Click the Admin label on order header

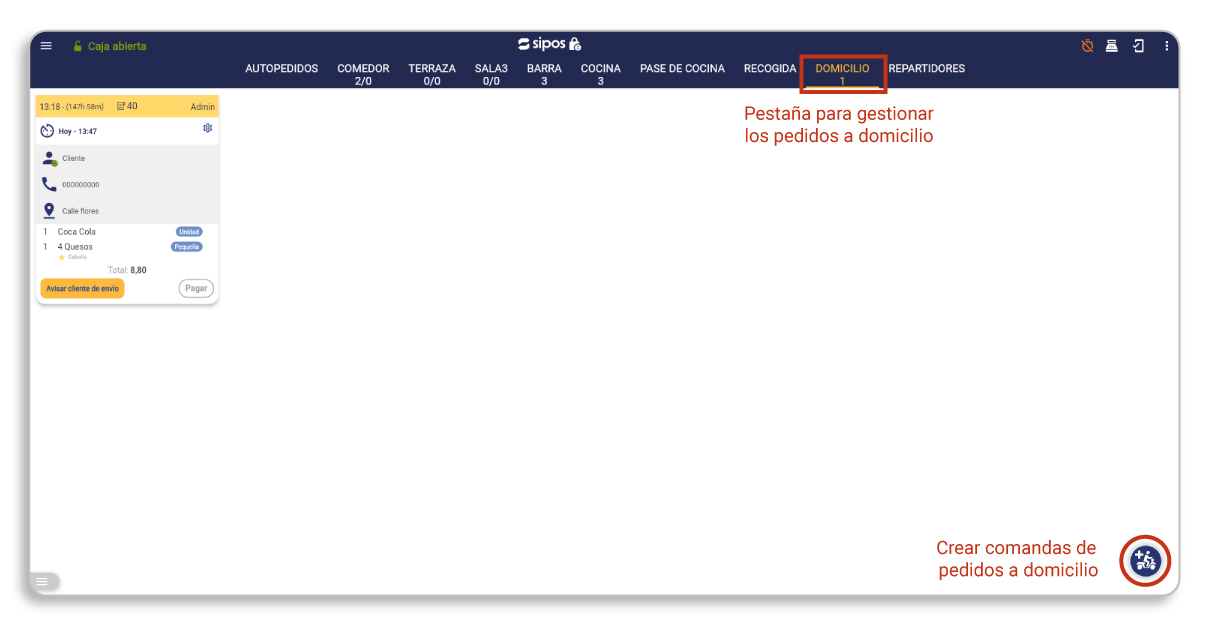point(203,107)
